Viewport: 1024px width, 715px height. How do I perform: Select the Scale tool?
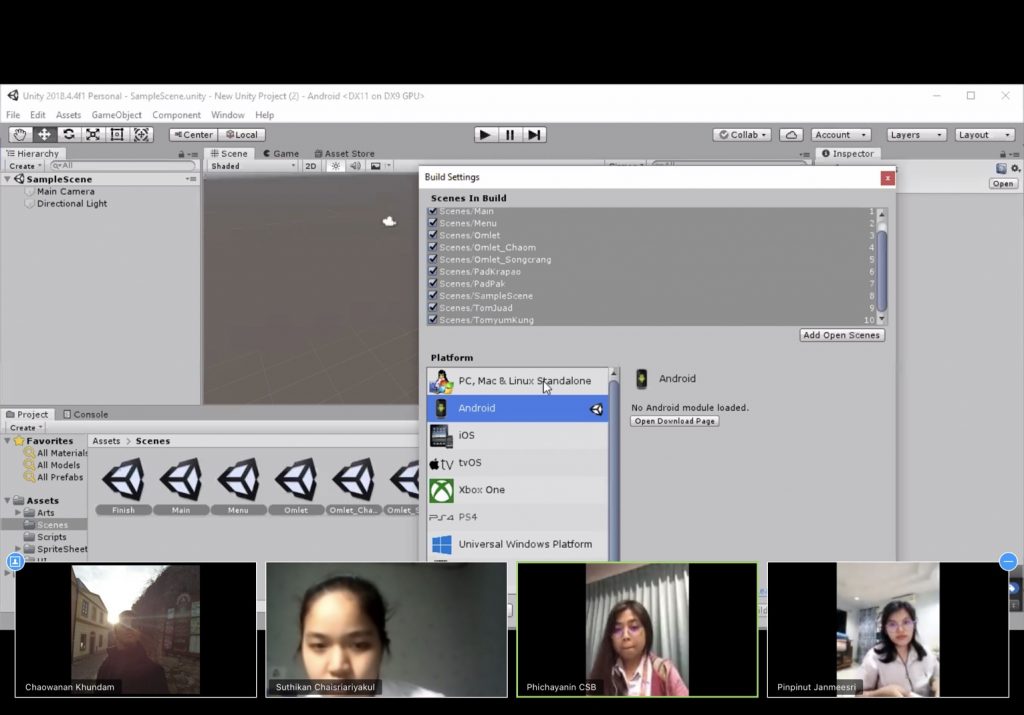(93, 135)
